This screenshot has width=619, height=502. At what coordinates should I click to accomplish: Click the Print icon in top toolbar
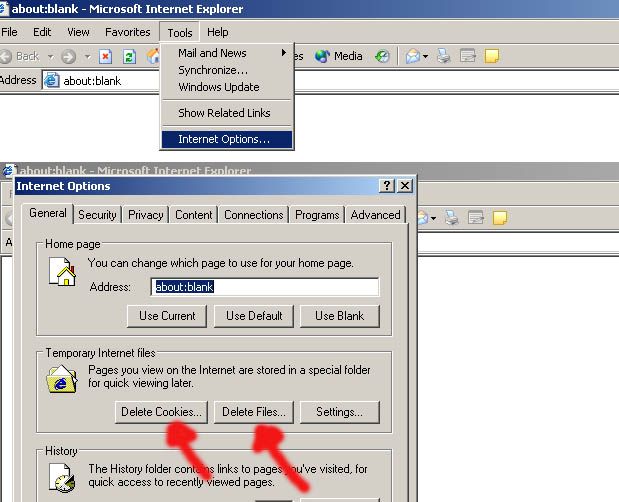(x=443, y=56)
